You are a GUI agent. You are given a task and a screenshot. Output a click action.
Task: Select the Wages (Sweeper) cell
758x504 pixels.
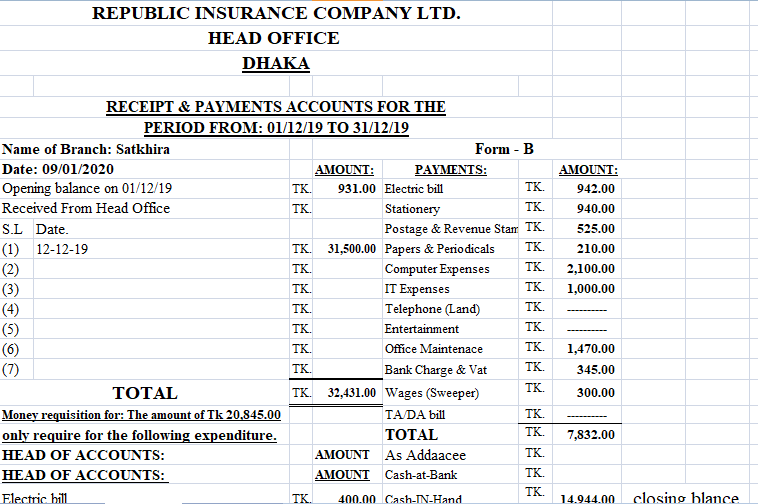coord(431,393)
